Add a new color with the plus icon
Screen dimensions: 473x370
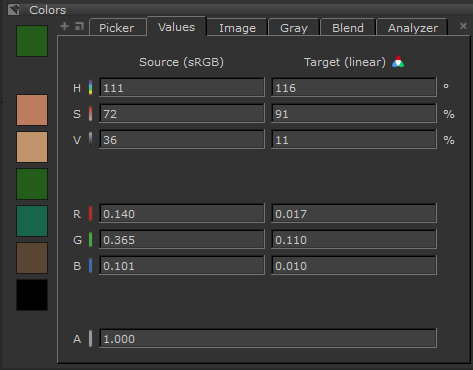point(65,26)
